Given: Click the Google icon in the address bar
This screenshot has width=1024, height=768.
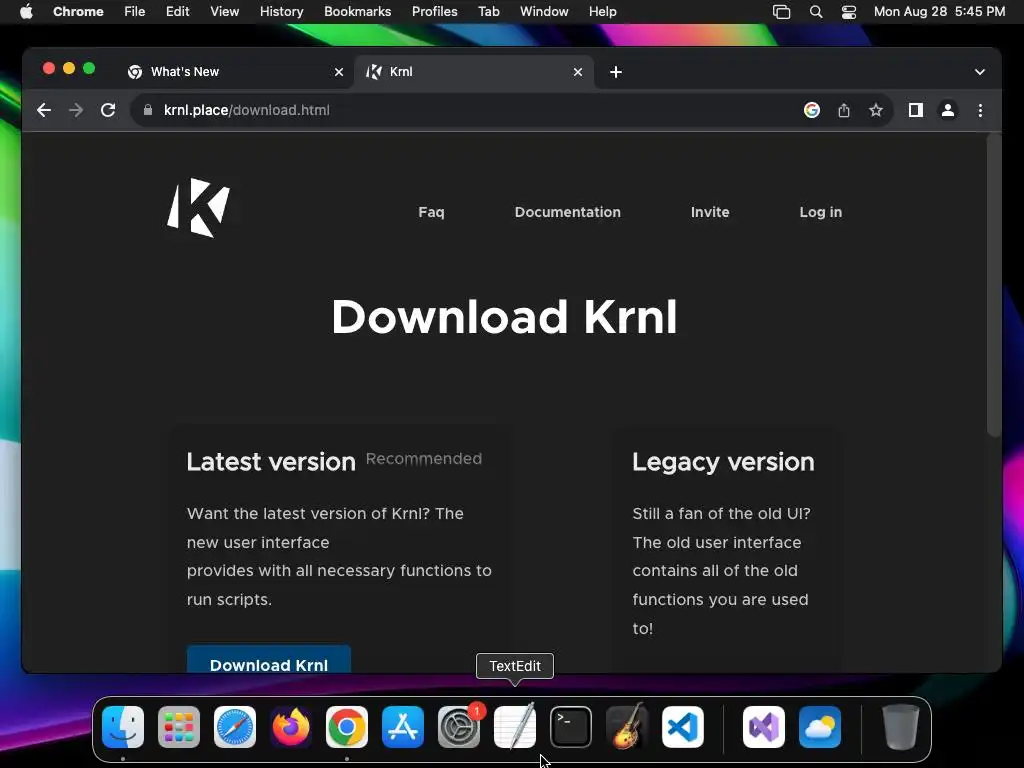Looking at the screenshot, I should pos(812,110).
